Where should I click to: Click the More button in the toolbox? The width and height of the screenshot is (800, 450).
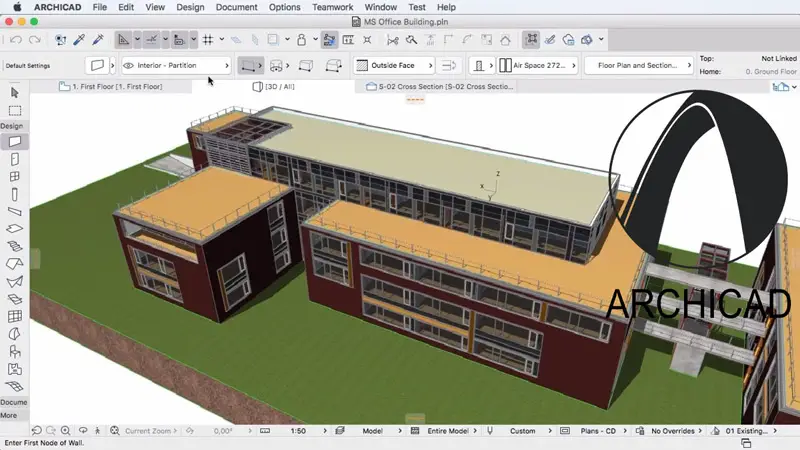click(x=9, y=415)
